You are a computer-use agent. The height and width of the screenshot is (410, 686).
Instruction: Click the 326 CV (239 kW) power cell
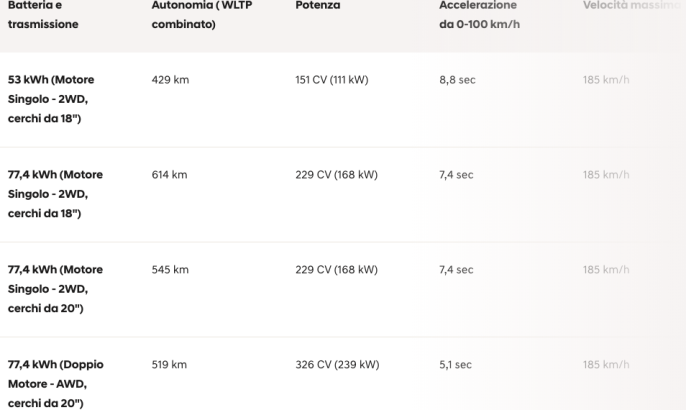[337, 365]
